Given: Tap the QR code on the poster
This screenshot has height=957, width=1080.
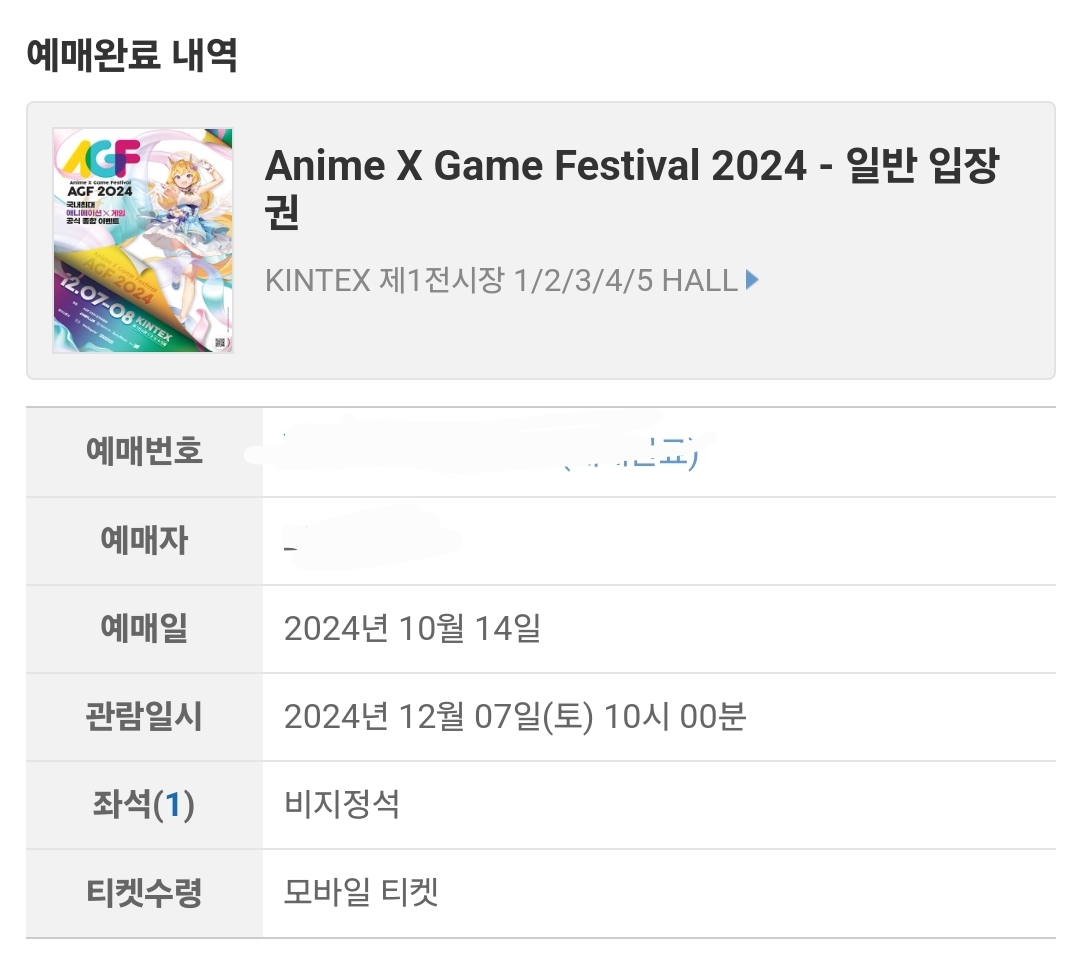Looking at the screenshot, I should click(x=220, y=342).
